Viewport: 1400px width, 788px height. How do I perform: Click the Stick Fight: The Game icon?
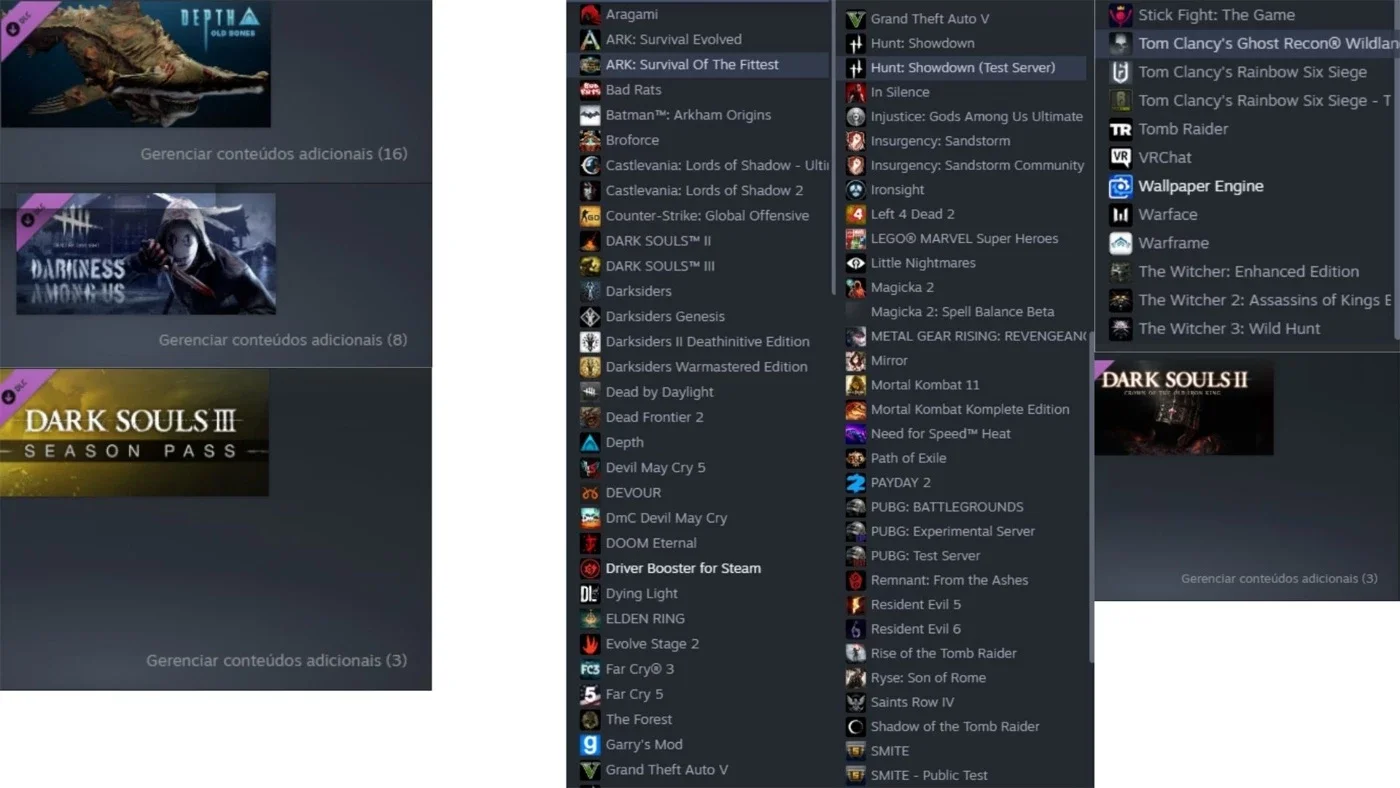1121,15
